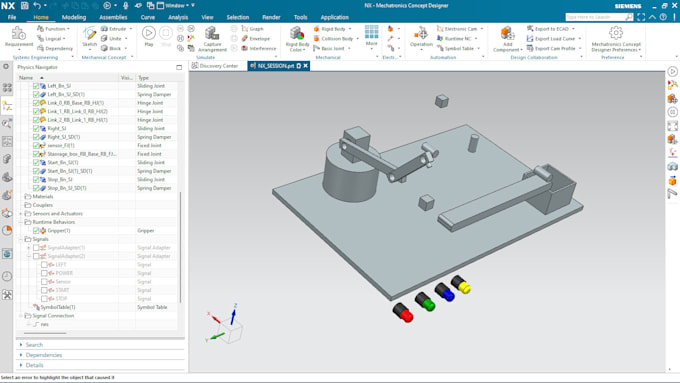Click Export Cam Profile
This screenshot has height=383, width=680.
pyautogui.click(x=551, y=49)
